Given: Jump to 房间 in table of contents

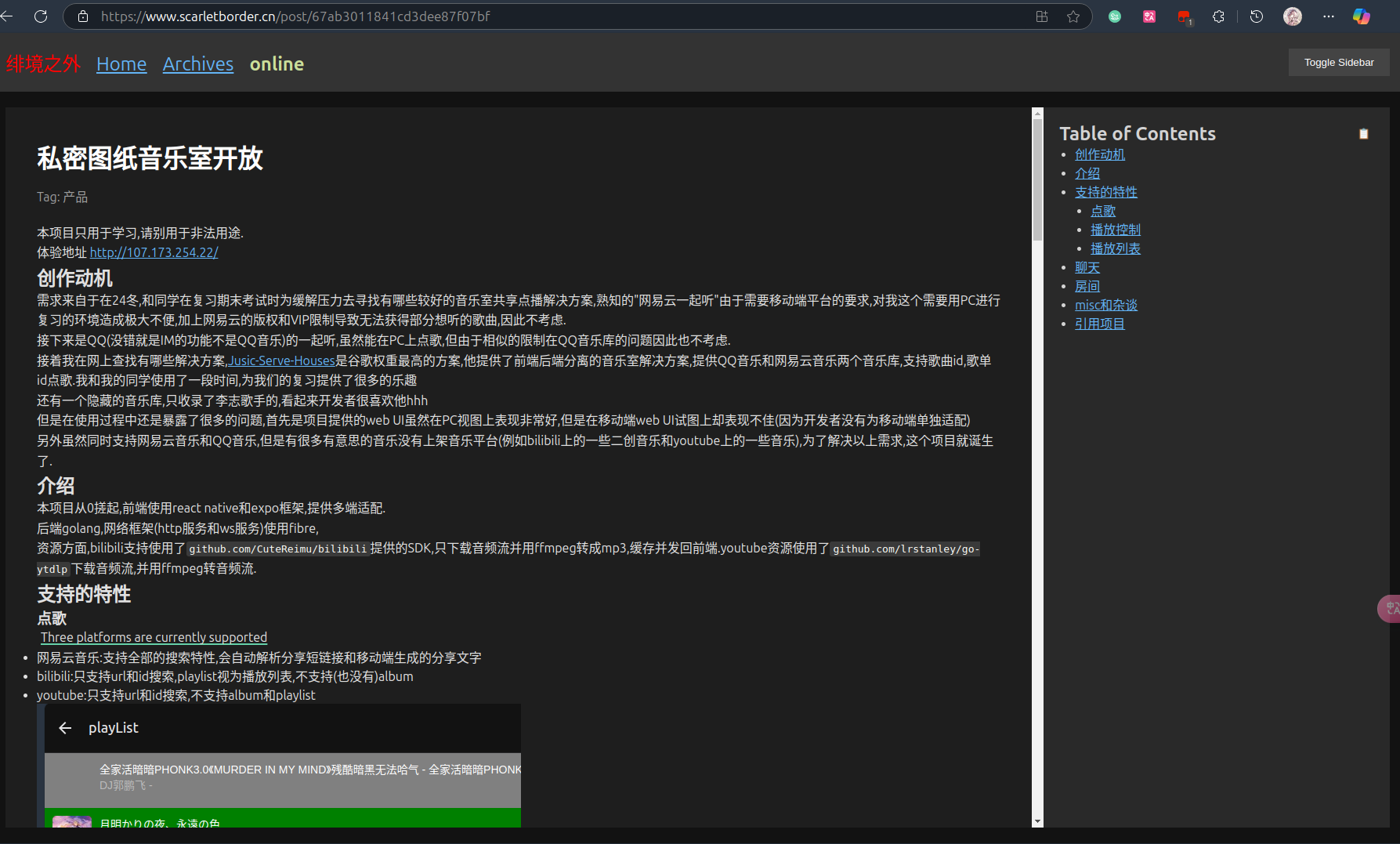Looking at the screenshot, I should coord(1087,287).
